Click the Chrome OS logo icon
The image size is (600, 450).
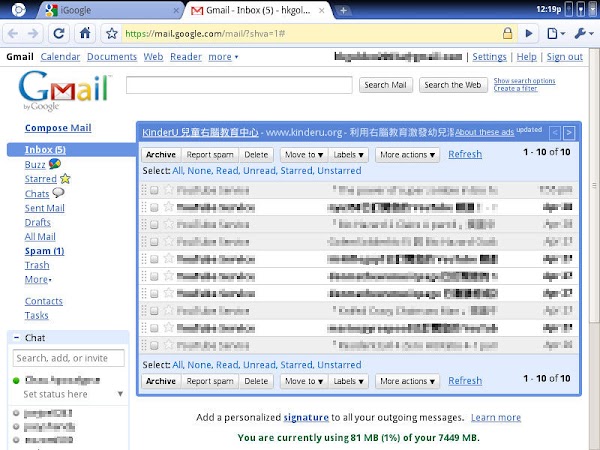18,10
